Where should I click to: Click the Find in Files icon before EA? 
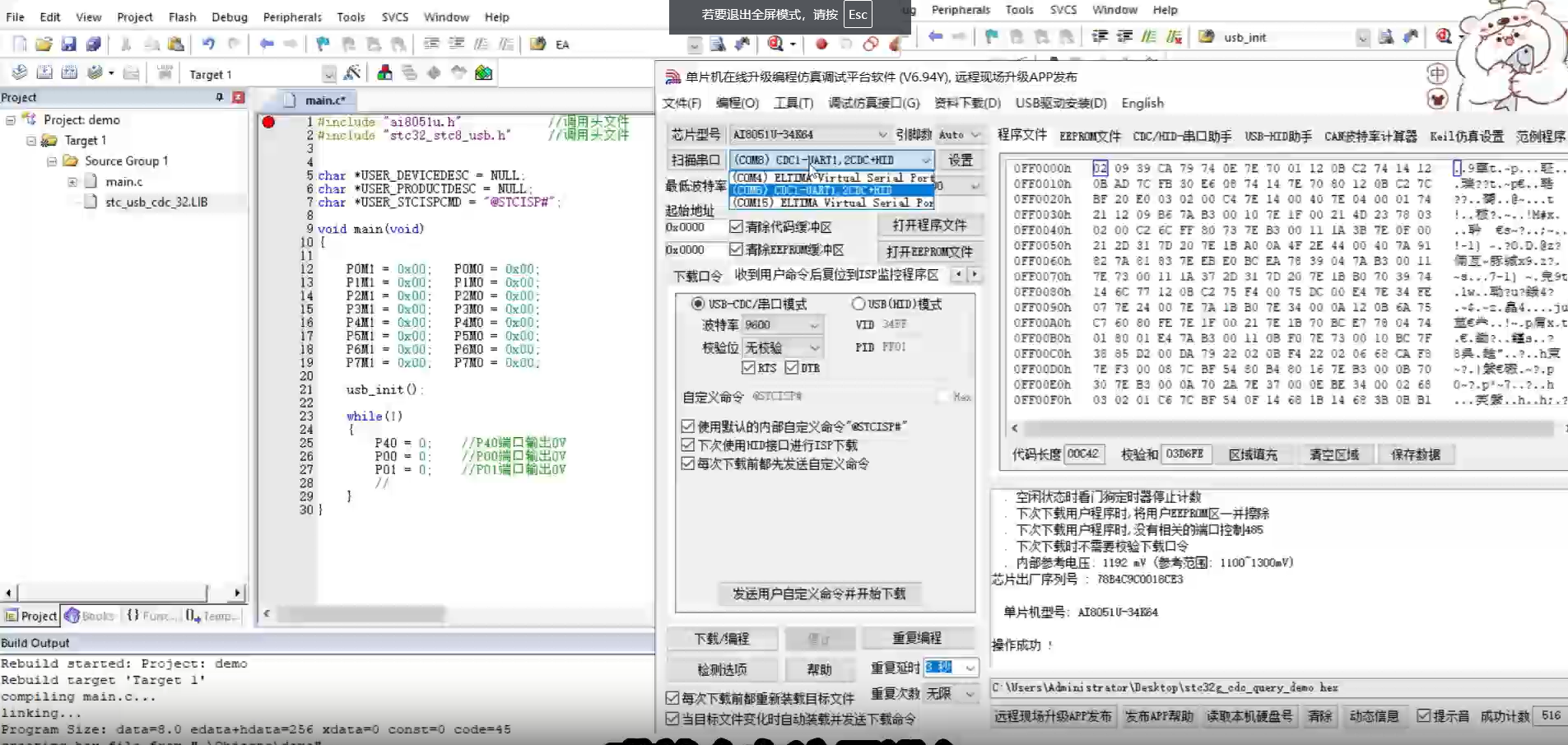[538, 44]
